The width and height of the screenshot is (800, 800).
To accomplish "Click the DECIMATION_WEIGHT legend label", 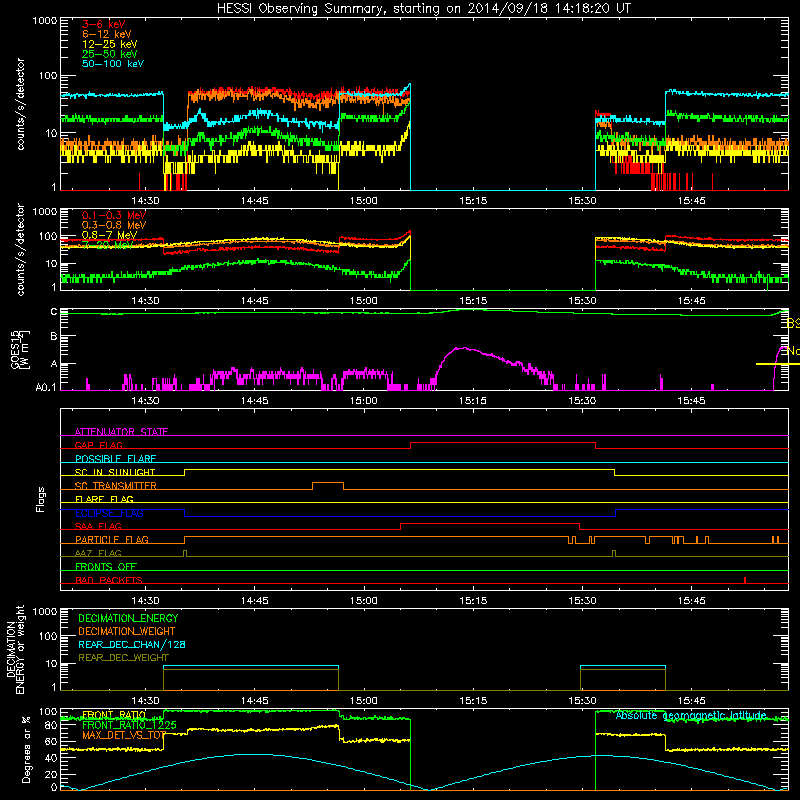I will [x=127, y=631].
